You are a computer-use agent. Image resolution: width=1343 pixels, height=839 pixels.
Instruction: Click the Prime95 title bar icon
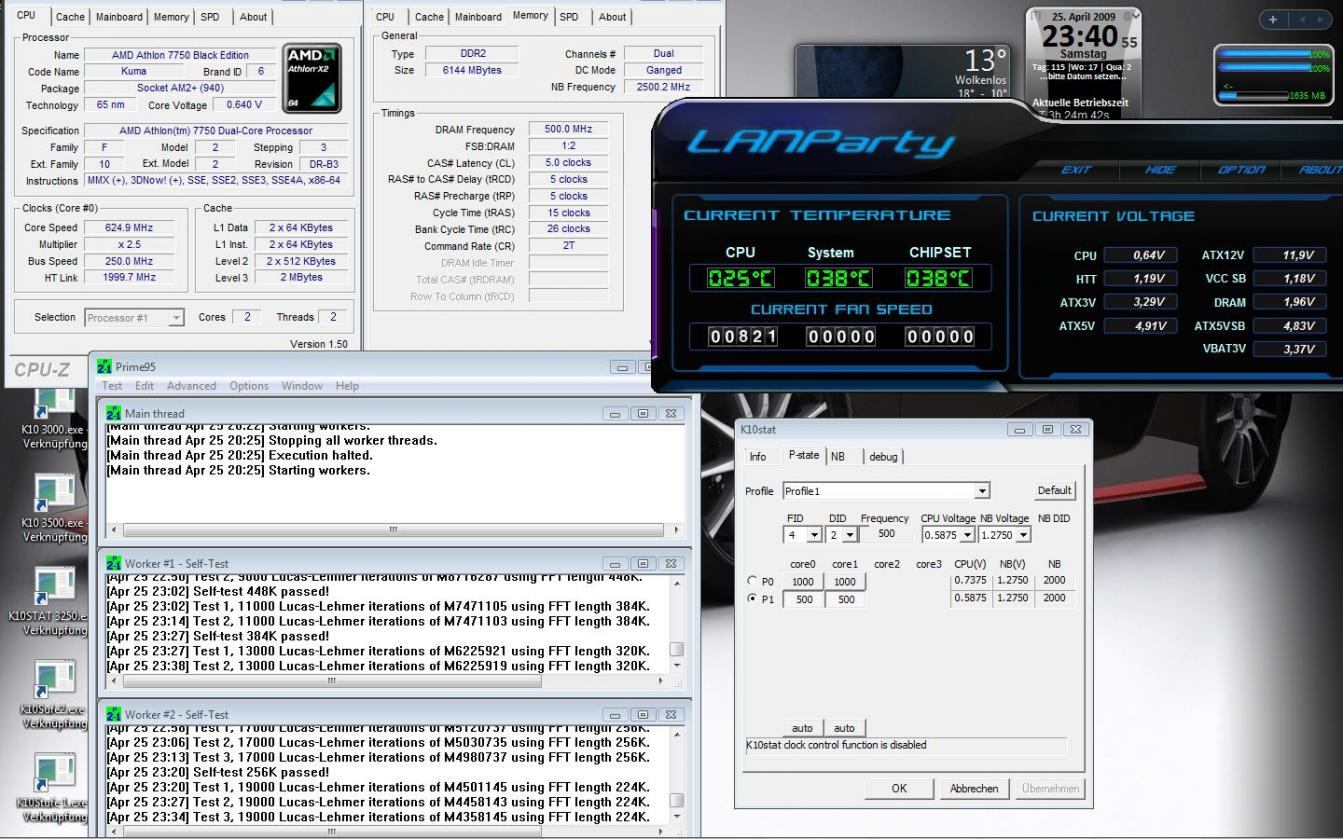pos(105,367)
